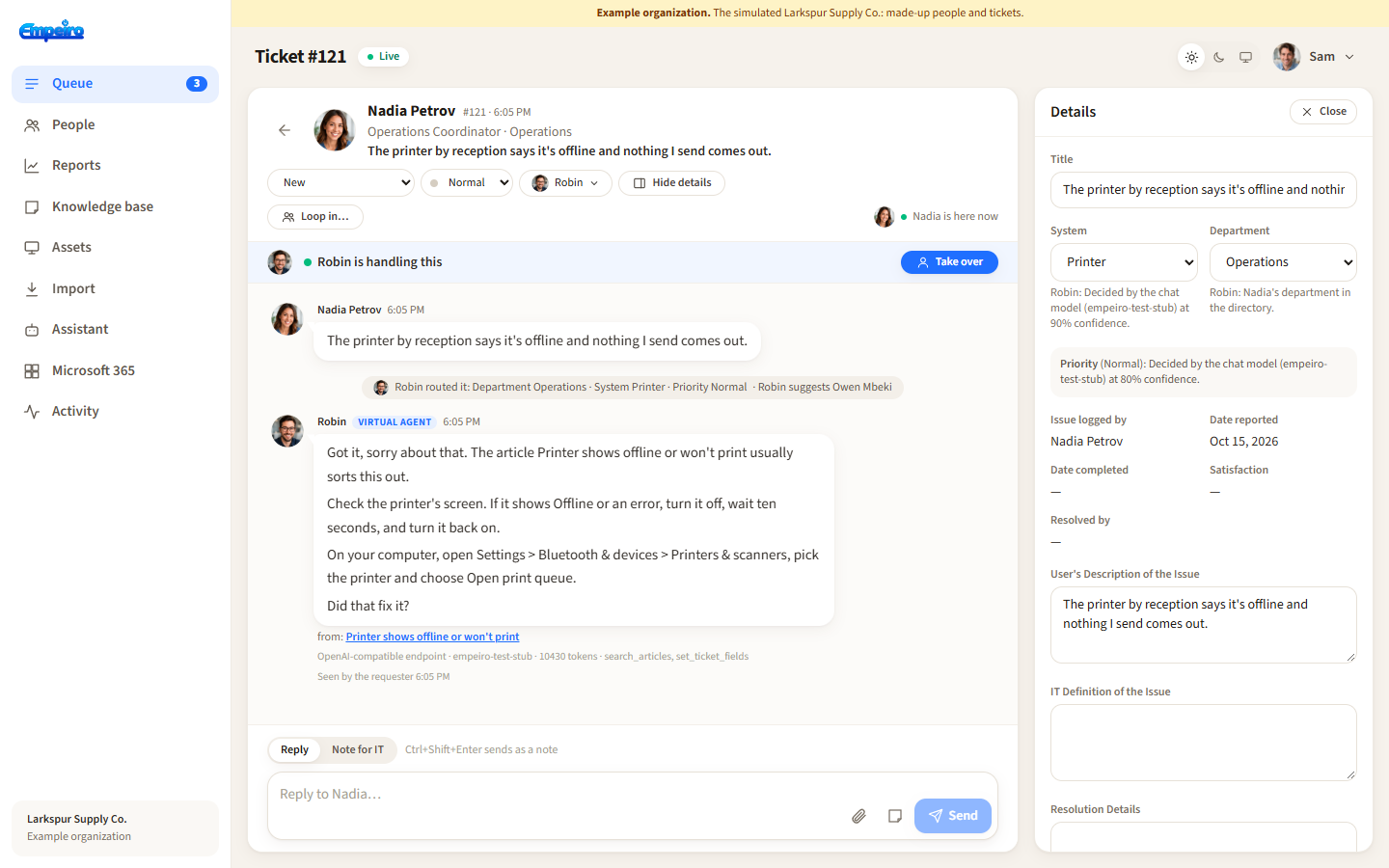
Task: Switch to Note for IT tab
Action: (x=358, y=749)
